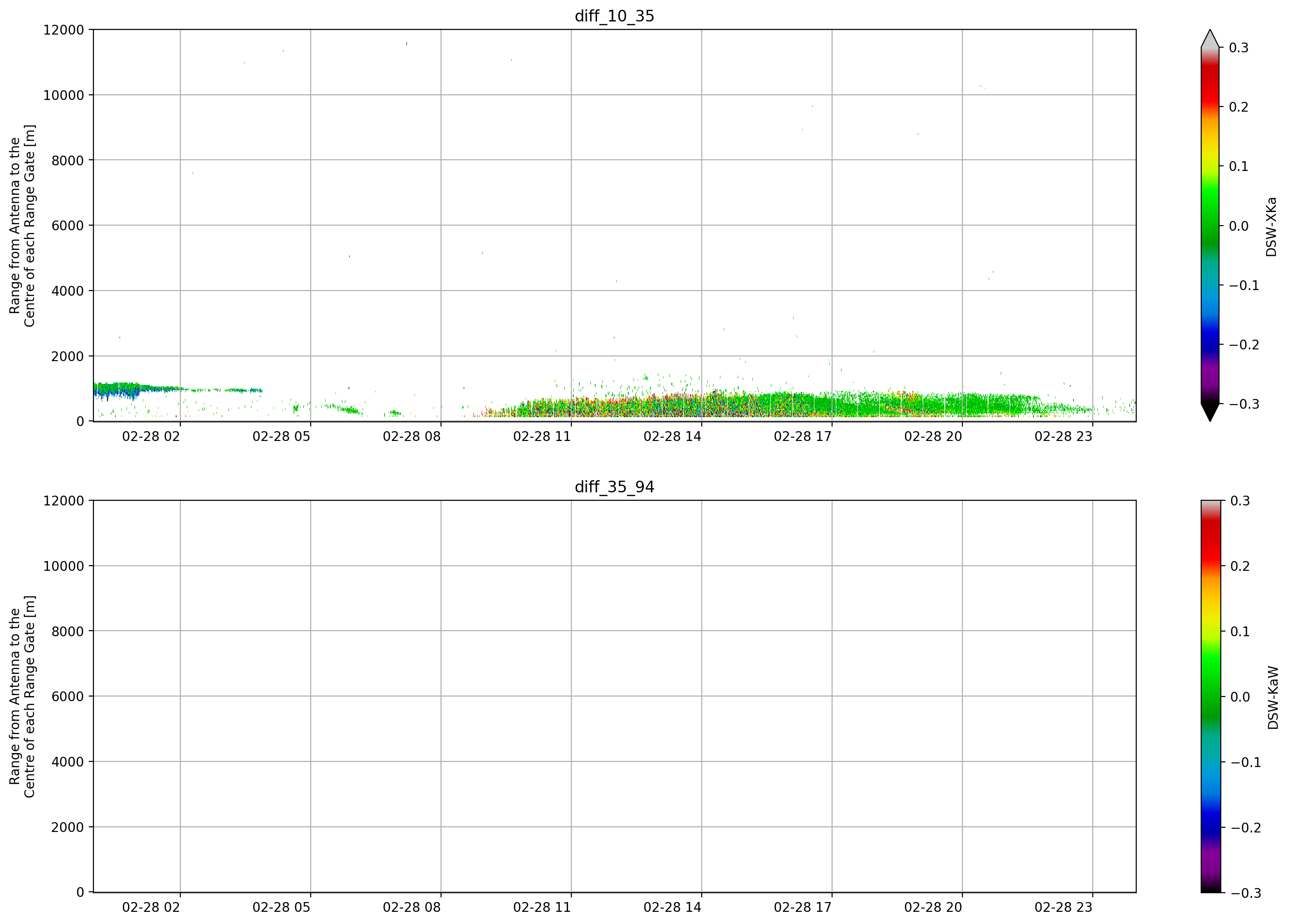
Task: Click the "2000" y-axis tick of diff_35_94
Action: (x=68, y=827)
